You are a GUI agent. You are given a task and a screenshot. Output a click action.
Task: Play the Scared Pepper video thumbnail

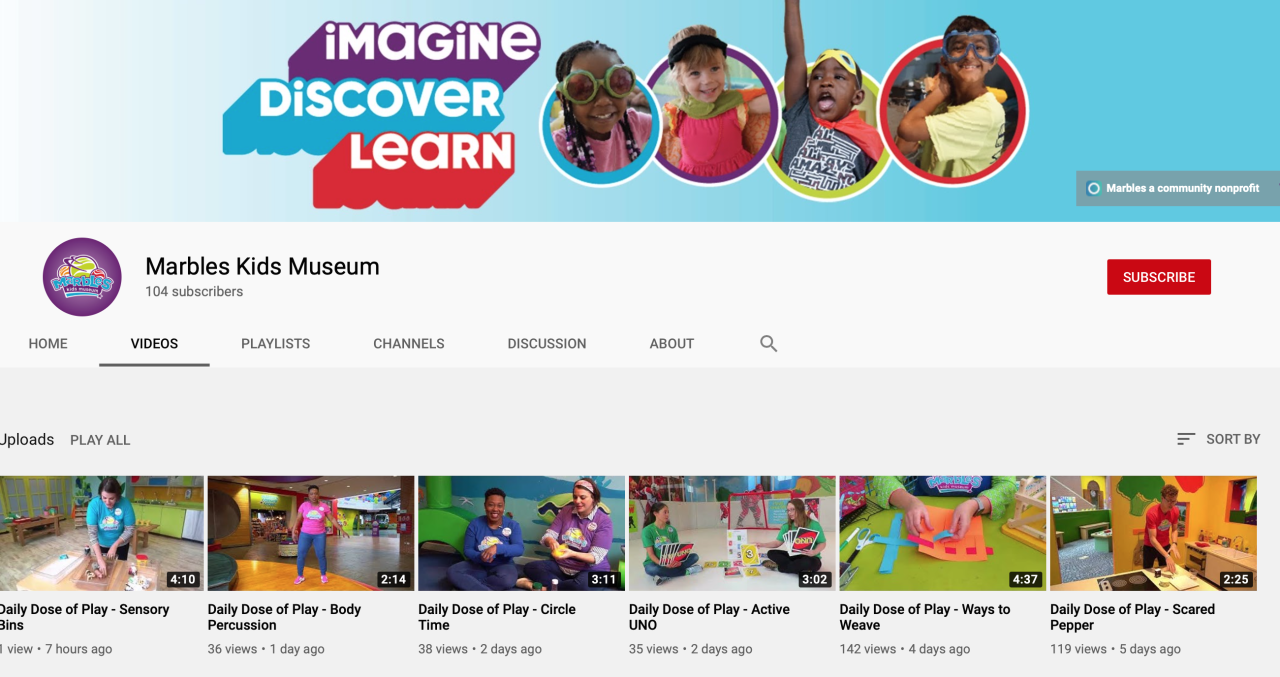tap(1153, 533)
